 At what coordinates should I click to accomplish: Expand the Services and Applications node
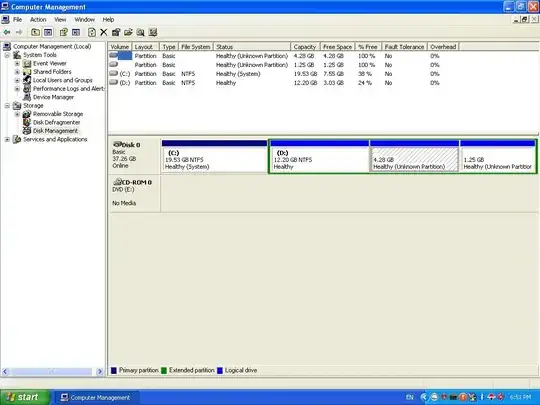click(7, 139)
